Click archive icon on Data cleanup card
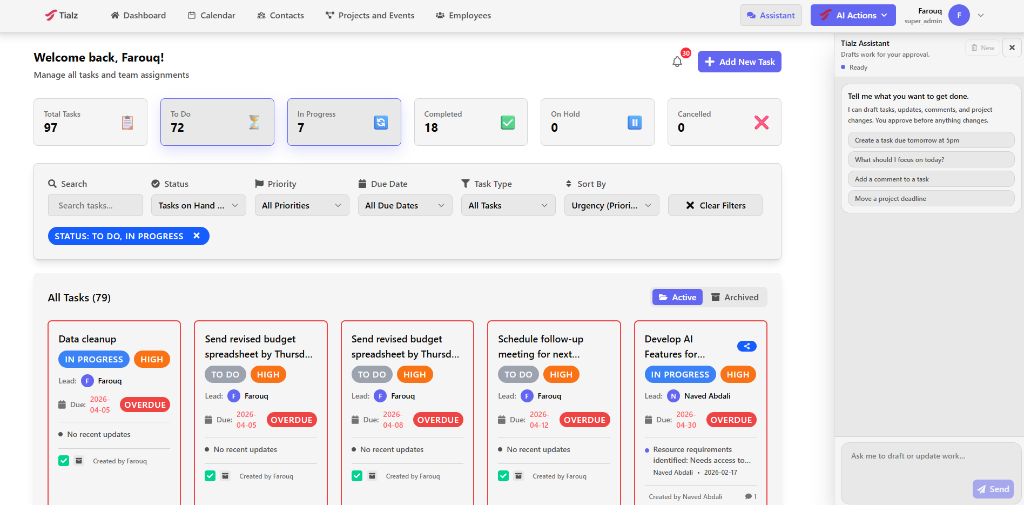 coord(78,461)
